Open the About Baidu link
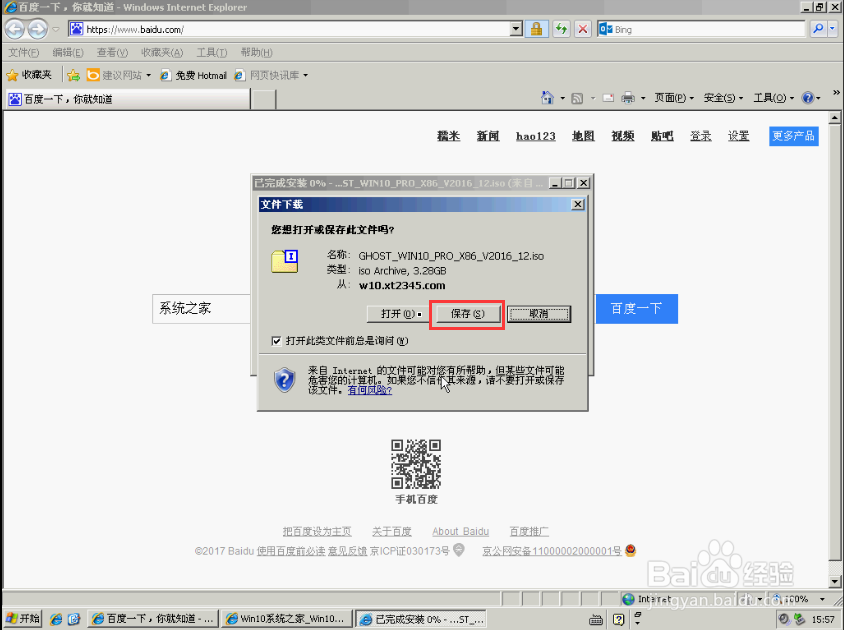 [461, 531]
